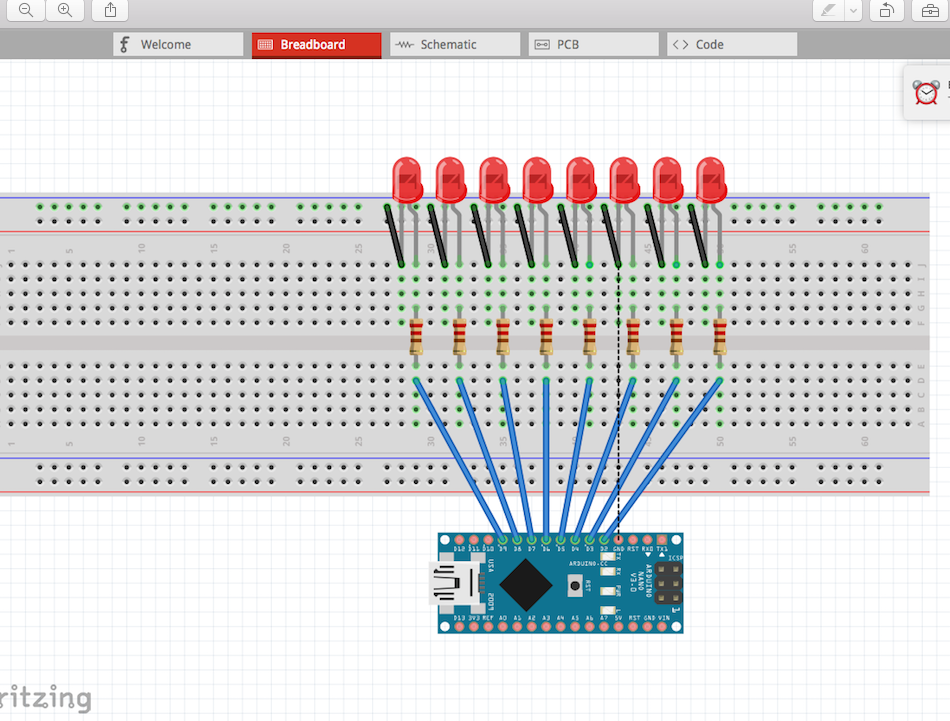Click the rotate icon in toolbar
This screenshot has width=950, height=721.
tap(886, 10)
